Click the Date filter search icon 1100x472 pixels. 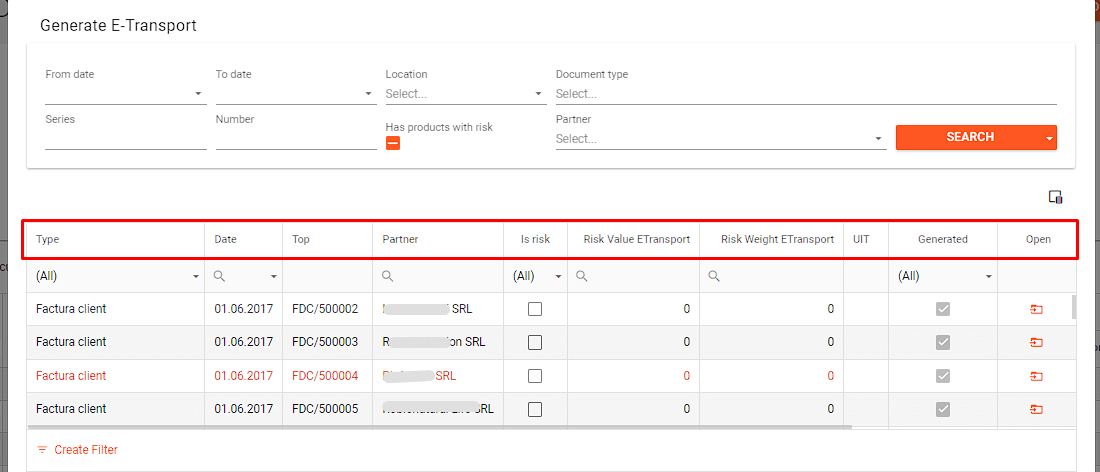click(220, 276)
